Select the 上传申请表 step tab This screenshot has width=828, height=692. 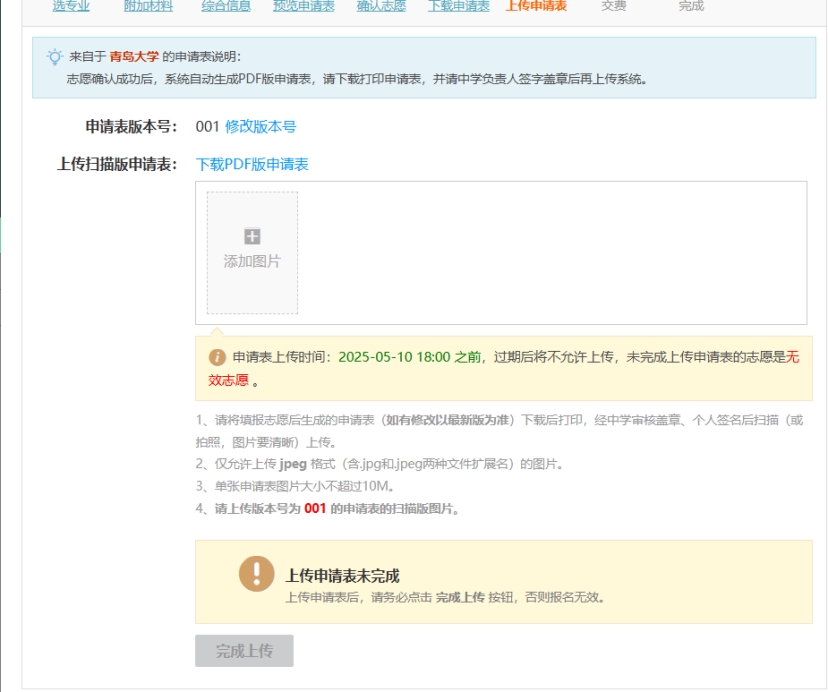point(537,6)
